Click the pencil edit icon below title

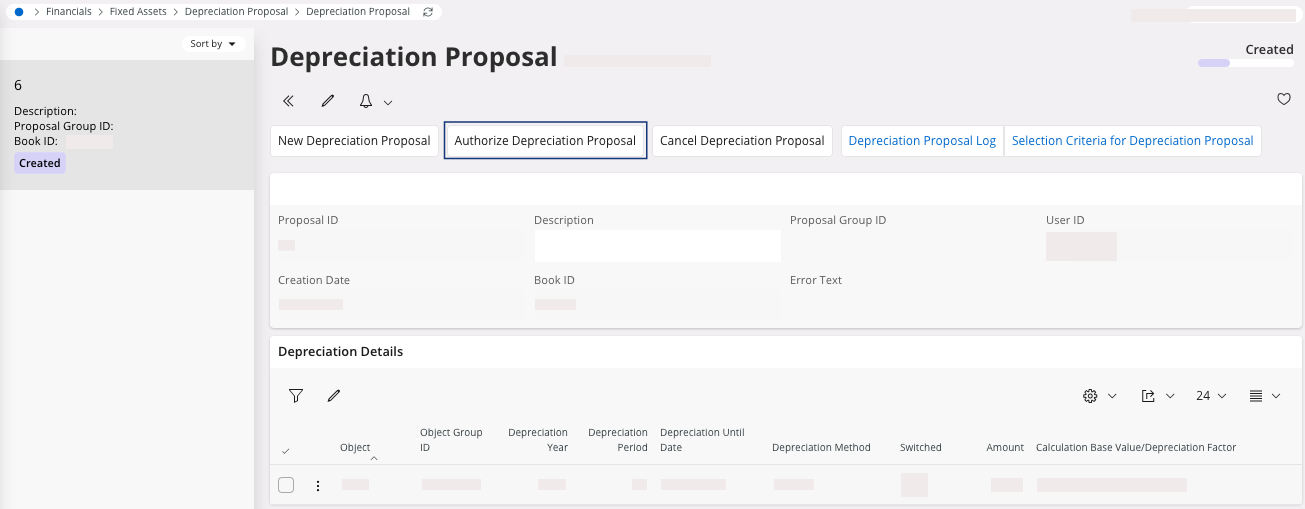[327, 101]
